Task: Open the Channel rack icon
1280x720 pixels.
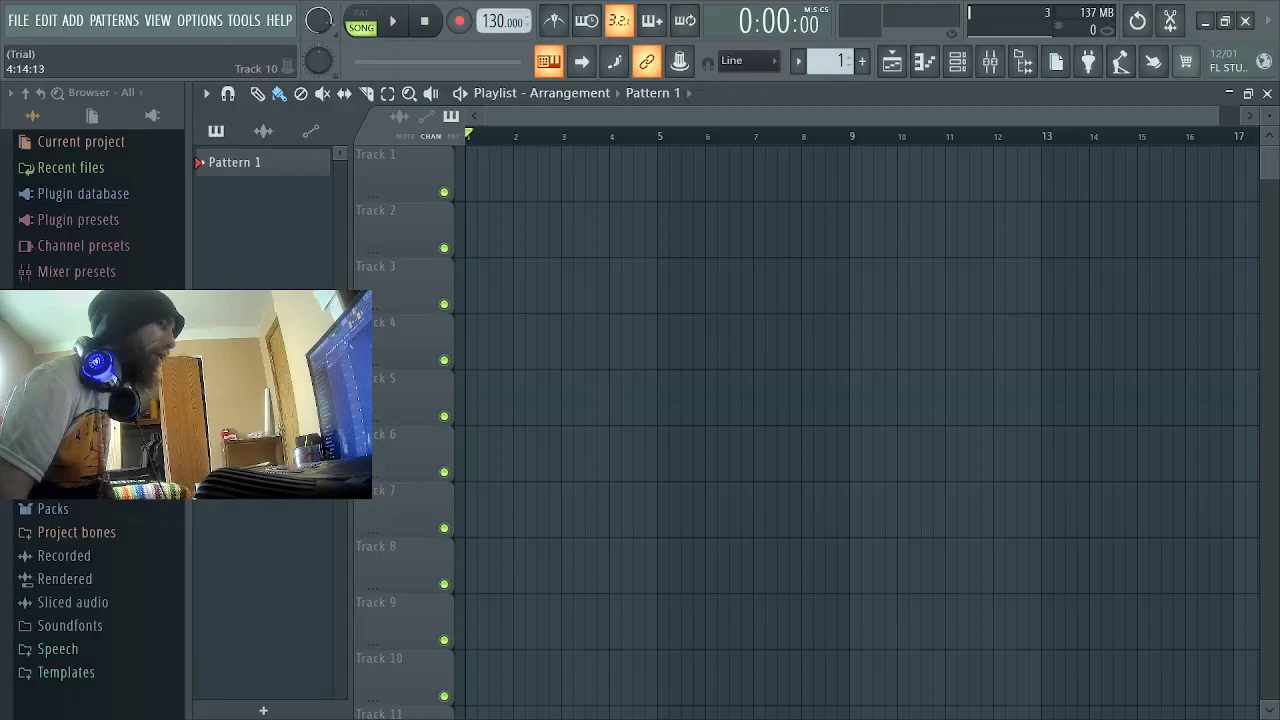Action: coord(957,62)
